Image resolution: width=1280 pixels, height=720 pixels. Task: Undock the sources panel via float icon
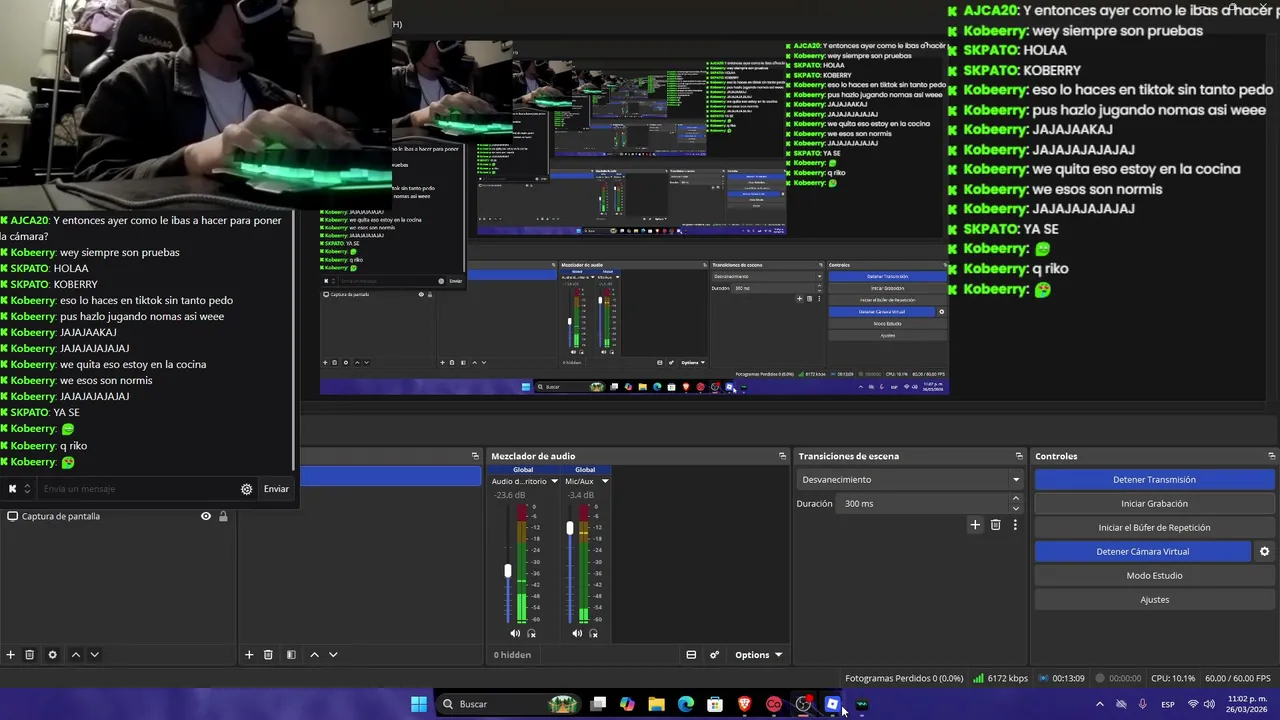pyautogui.click(x=475, y=456)
